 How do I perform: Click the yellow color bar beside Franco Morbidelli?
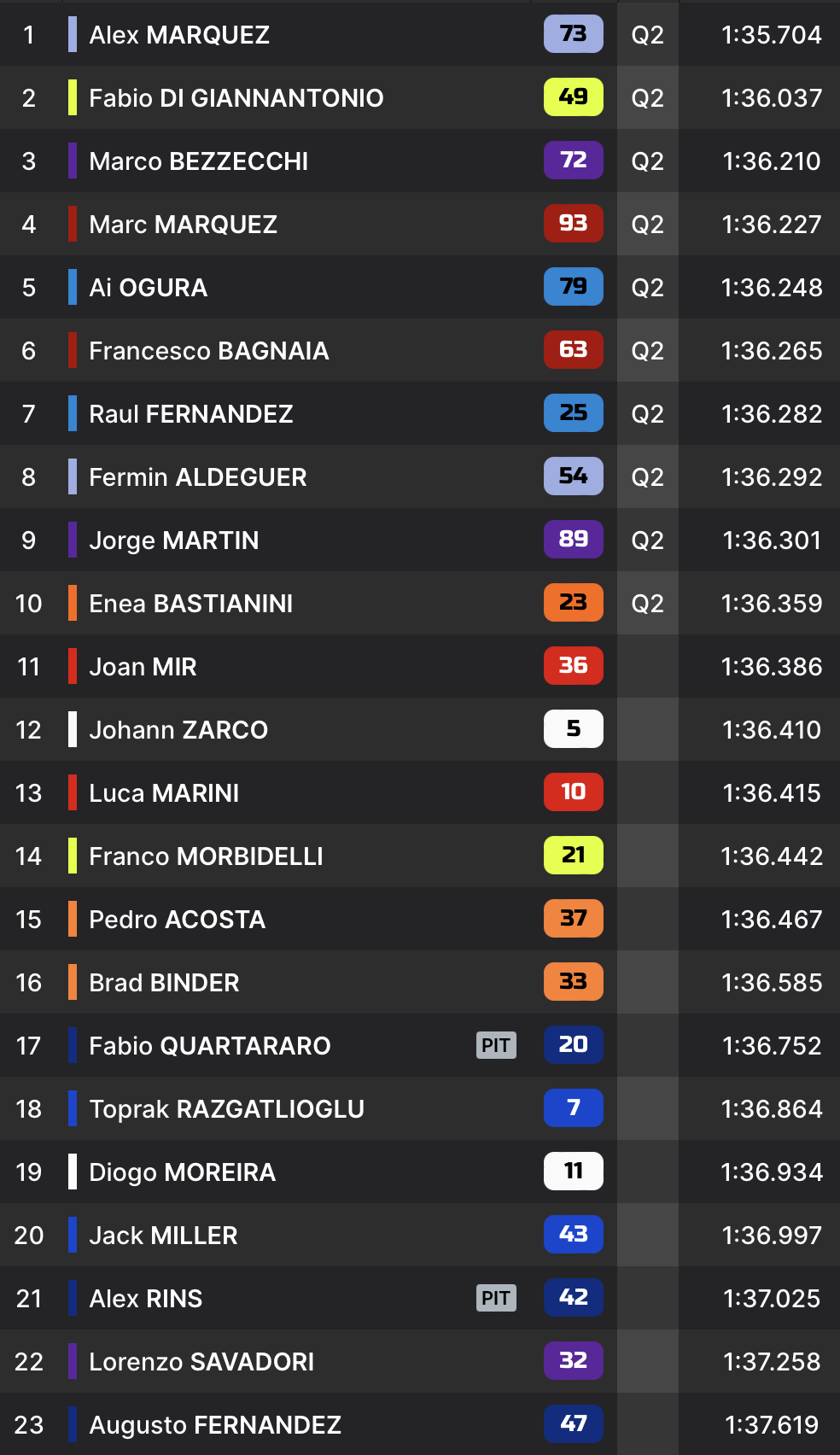(x=73, y=856)
